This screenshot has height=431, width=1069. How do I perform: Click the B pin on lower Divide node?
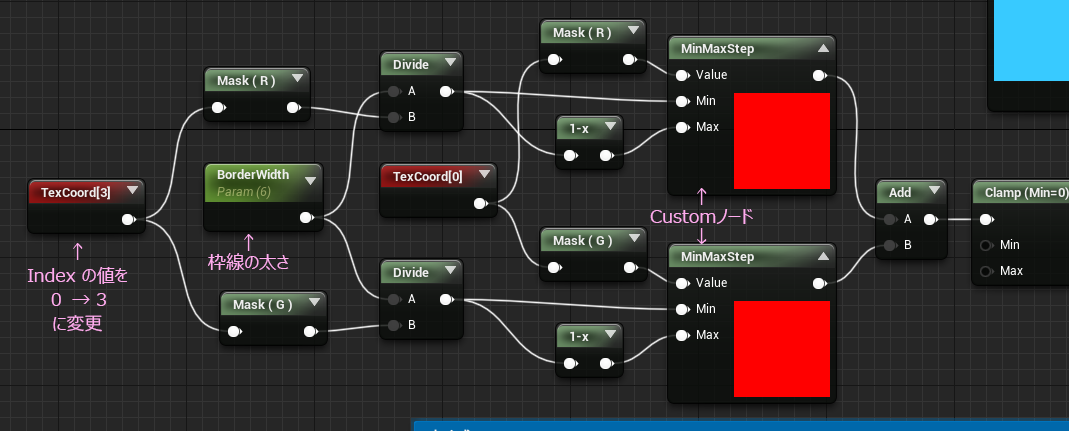[394, 325]
